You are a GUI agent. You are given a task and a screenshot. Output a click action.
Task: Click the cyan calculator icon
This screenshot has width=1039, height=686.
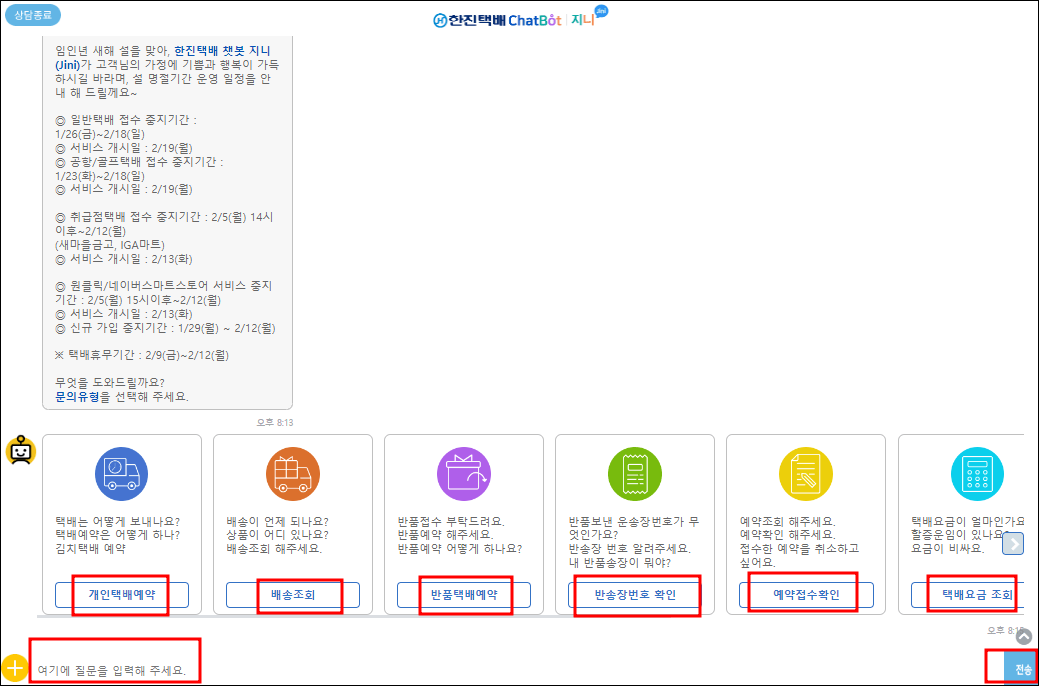[x=977, y=475]
